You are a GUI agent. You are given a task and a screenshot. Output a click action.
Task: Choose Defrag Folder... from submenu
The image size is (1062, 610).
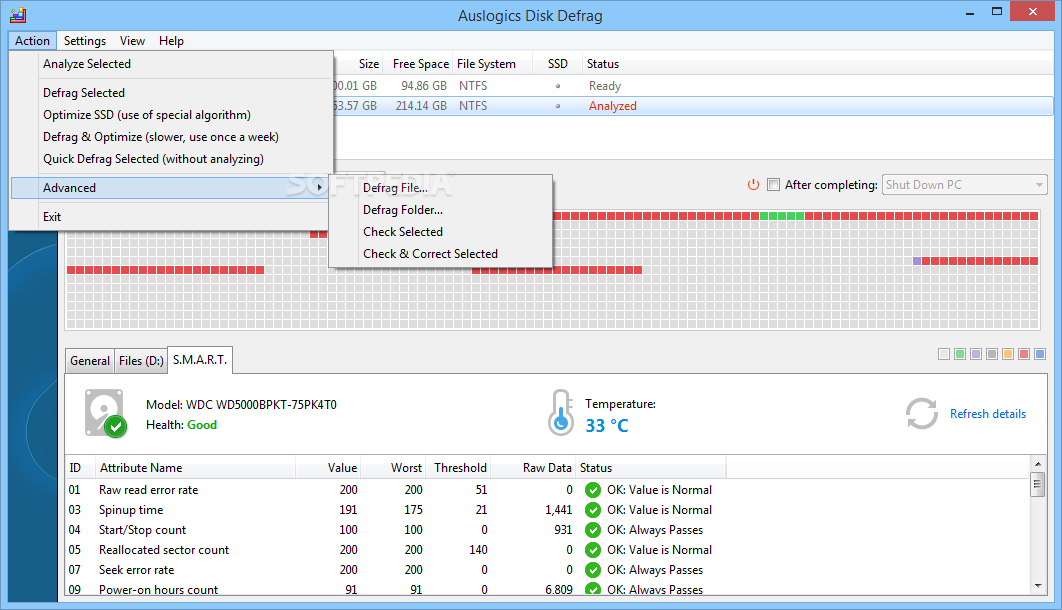pyautogui.click(x=403, y=210)
